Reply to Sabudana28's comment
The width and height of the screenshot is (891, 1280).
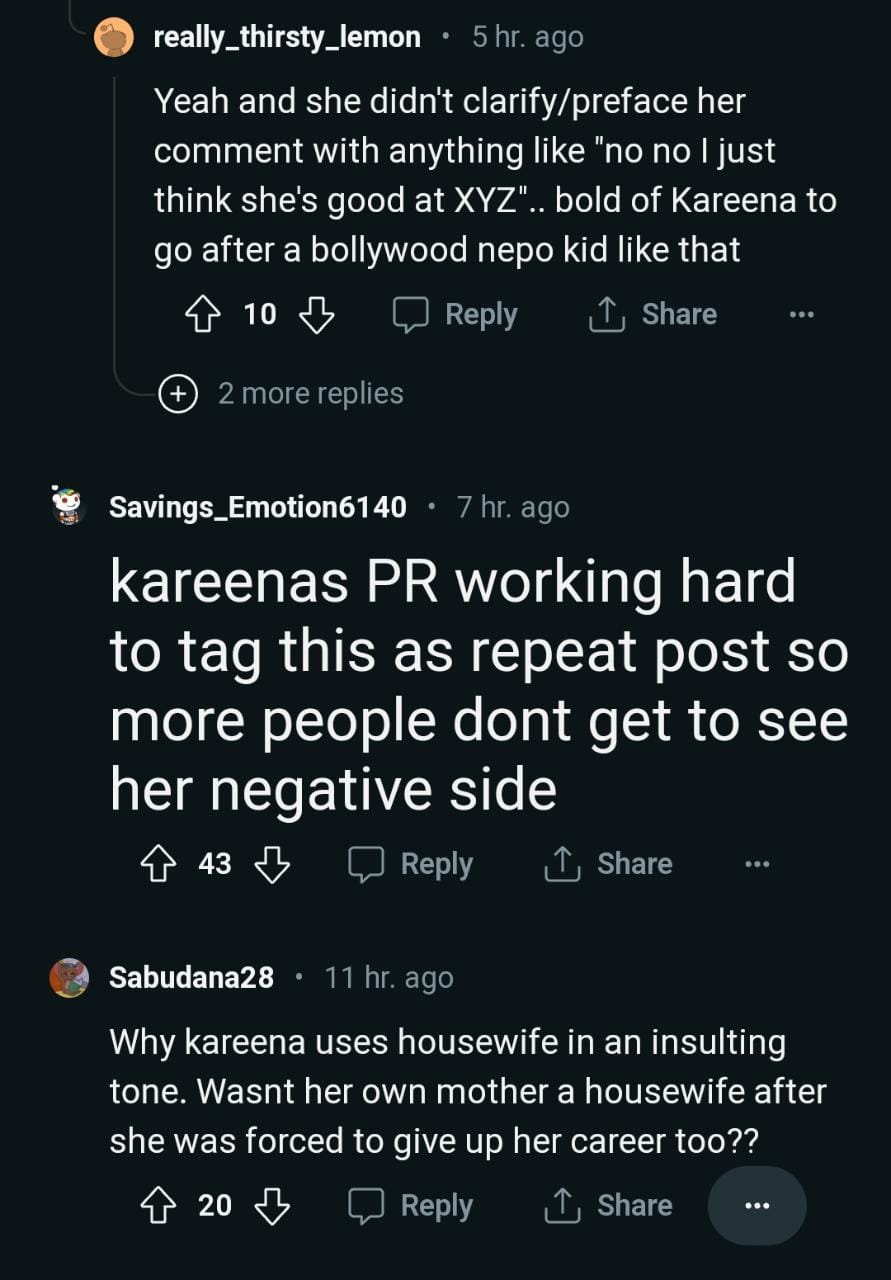411,1206
